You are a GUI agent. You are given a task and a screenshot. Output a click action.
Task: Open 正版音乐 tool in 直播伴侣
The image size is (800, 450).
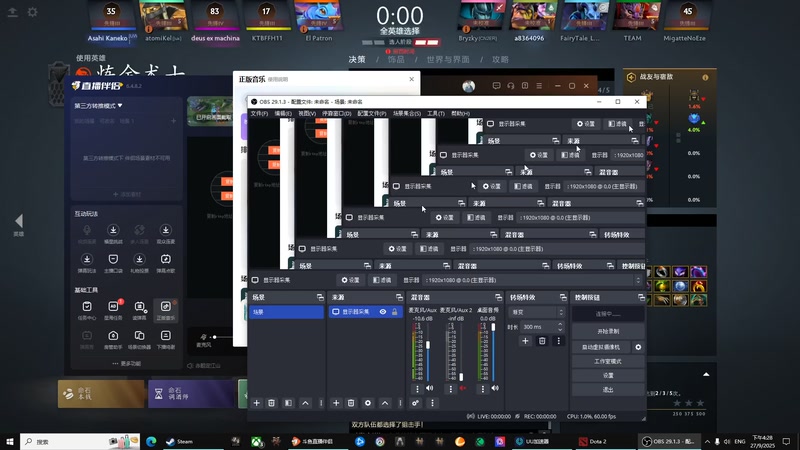pyautogui.click(x=165, y=310)
